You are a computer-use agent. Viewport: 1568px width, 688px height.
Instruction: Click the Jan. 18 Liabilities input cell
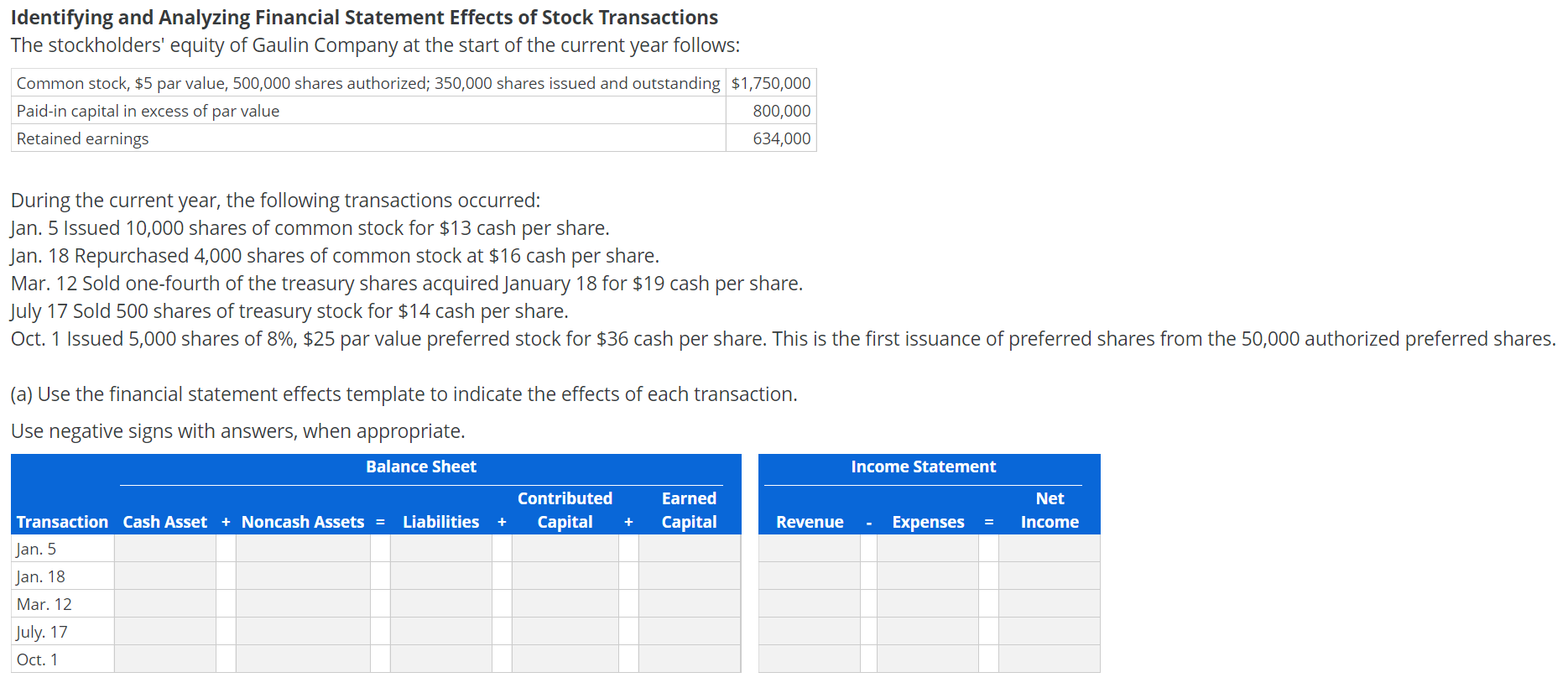click(441, 576)
